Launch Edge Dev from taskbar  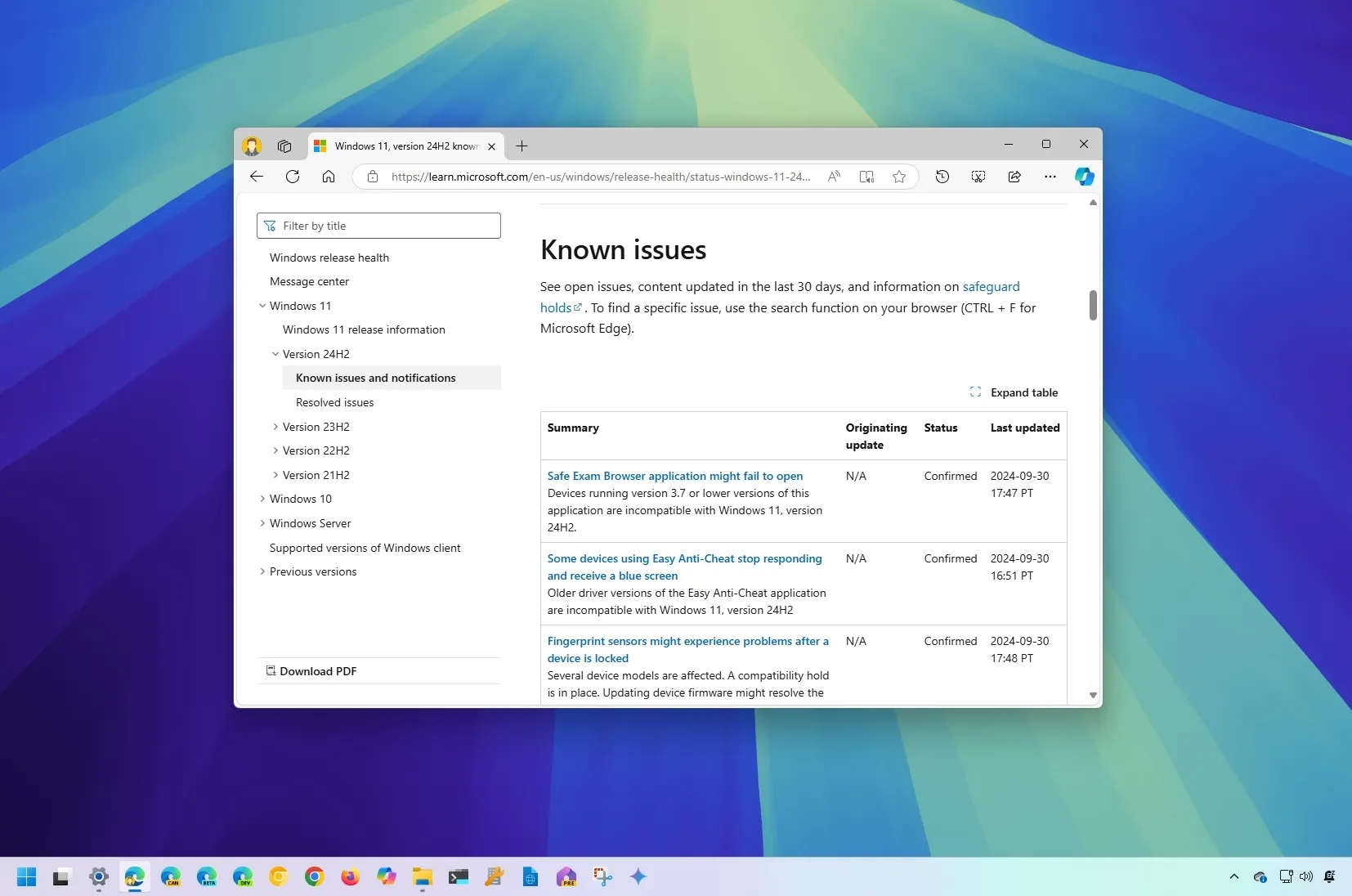[x=243, y=877]
